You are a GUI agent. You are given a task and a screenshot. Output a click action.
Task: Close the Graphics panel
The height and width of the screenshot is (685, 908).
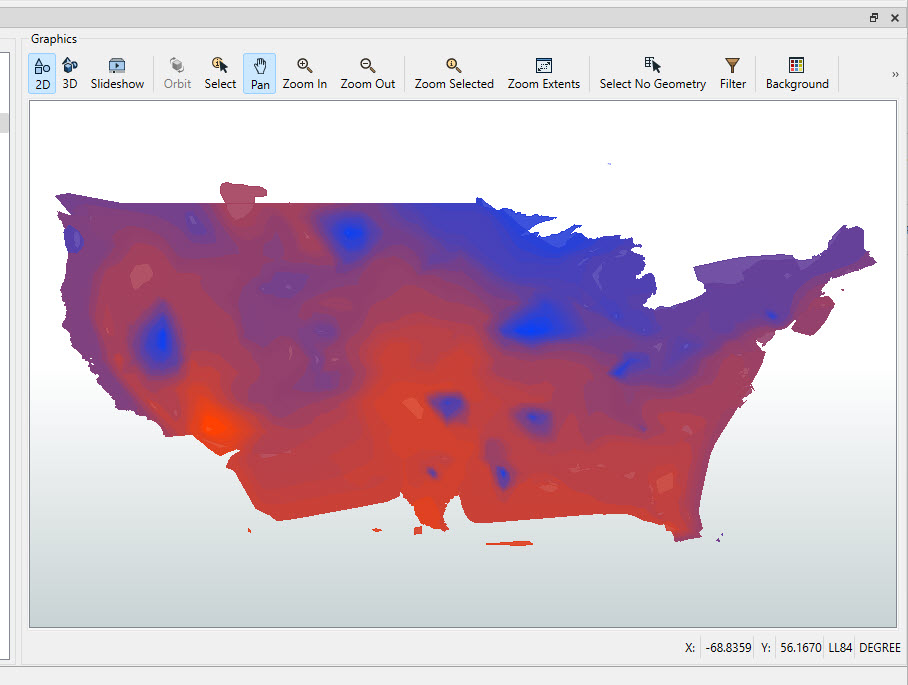point(895,18)
